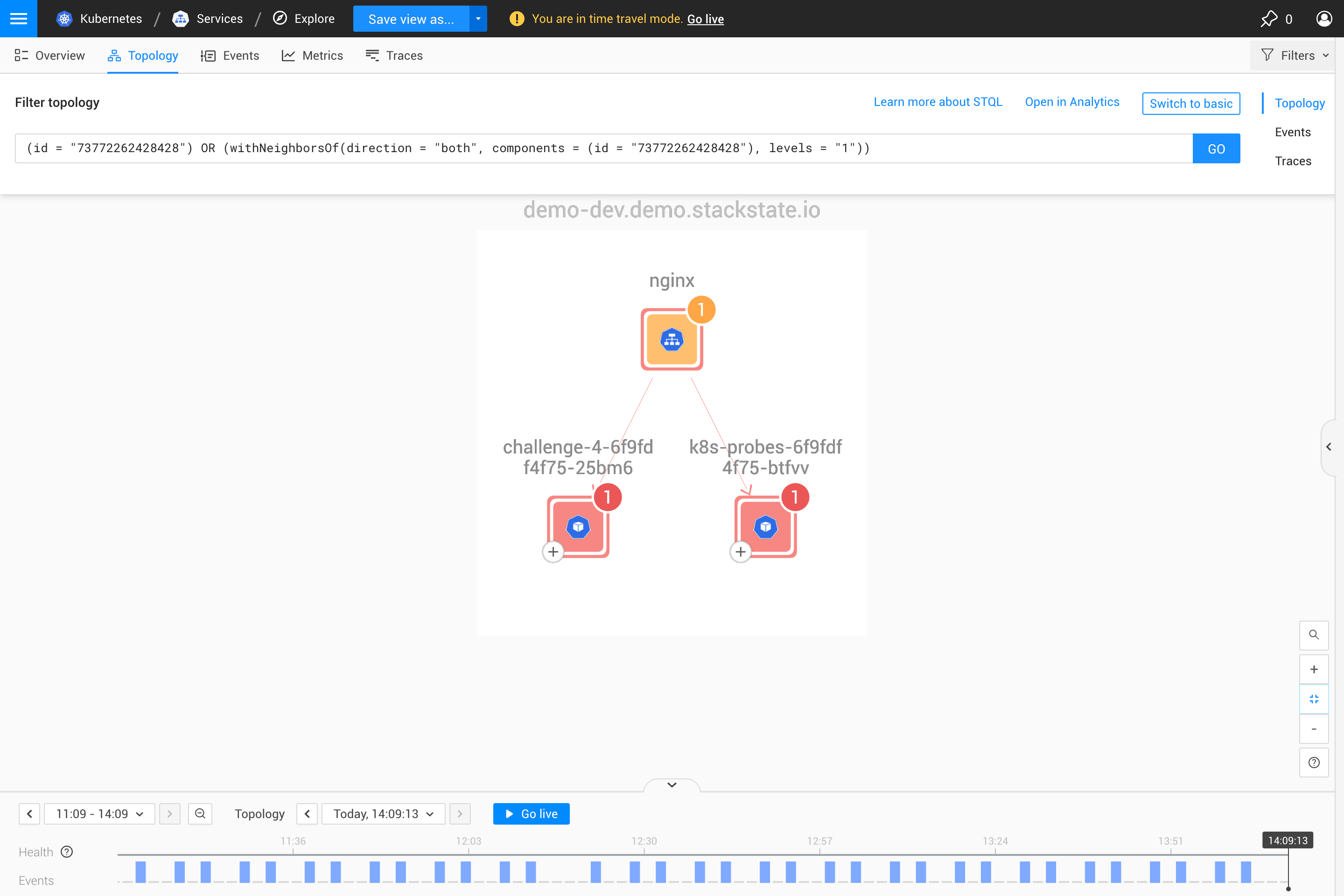Switch to the Traces view in the sidebar
1344x896 pixels.
point(1293,161)
